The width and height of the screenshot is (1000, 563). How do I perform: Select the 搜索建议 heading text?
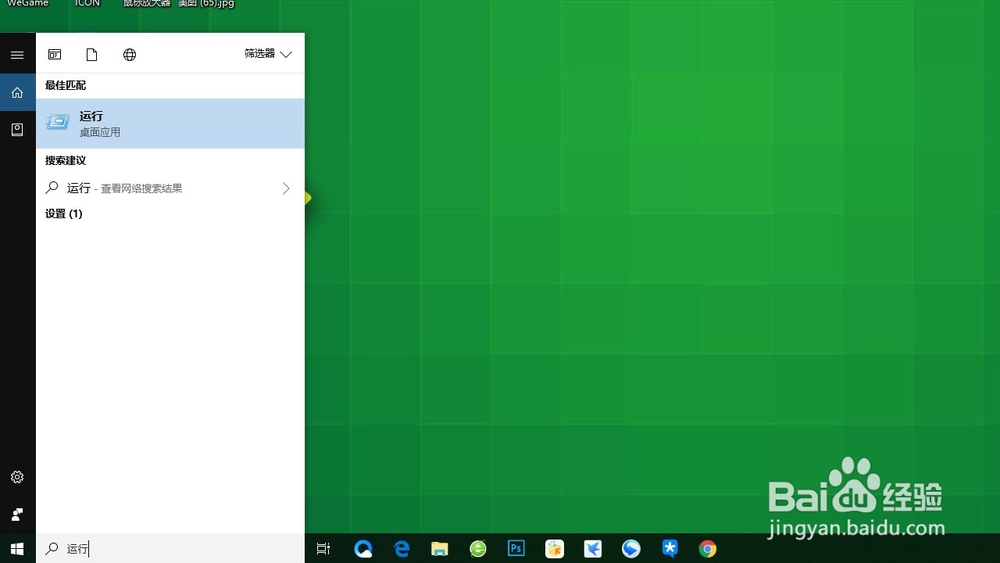(65, 161)
